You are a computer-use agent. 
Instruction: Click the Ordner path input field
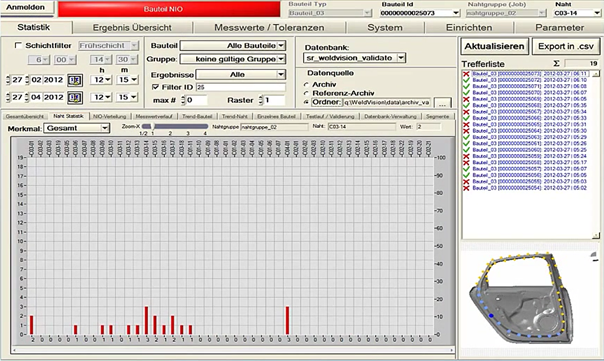click(386, 102)
